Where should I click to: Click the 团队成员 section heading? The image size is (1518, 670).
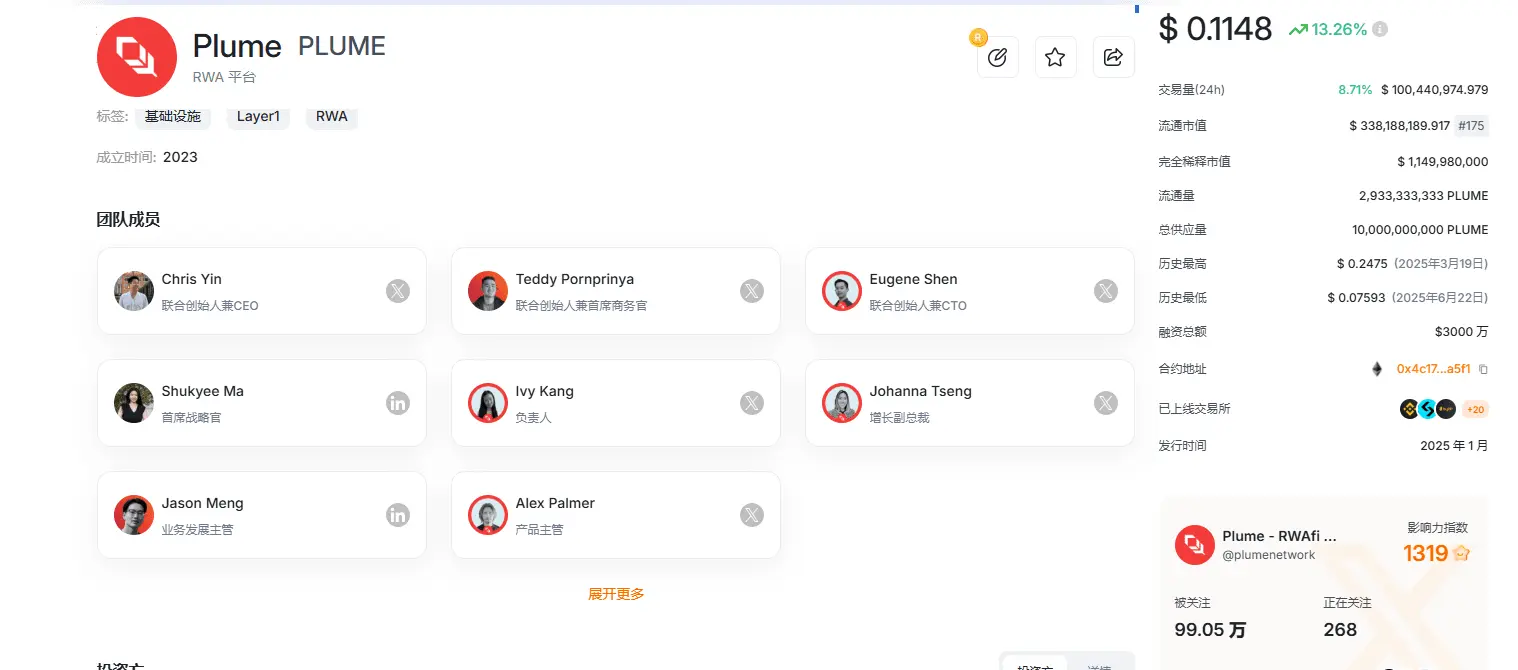click(x=128, y=220)
